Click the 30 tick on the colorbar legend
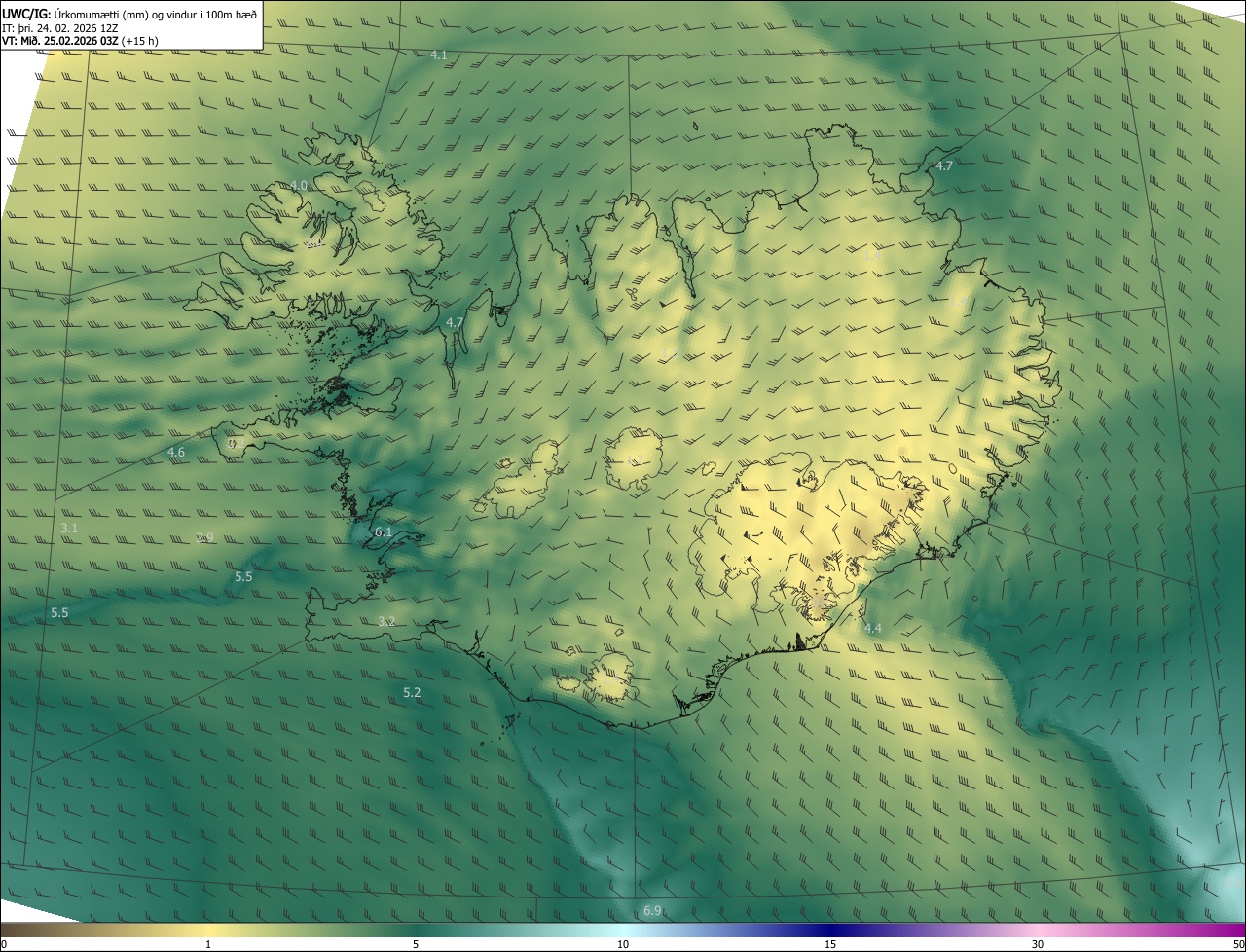The image size is (1246, 952). 1038,944
